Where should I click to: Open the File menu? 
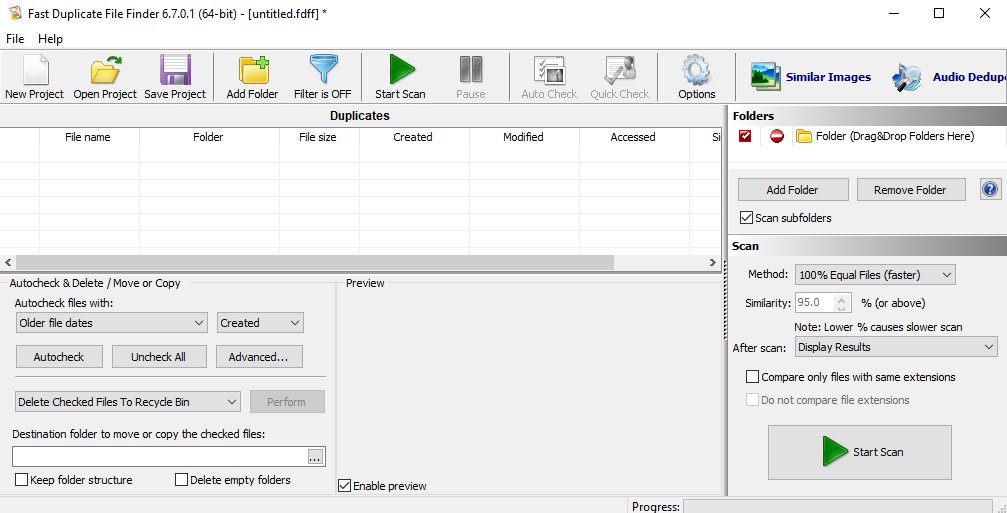click(x=15, y=39)
